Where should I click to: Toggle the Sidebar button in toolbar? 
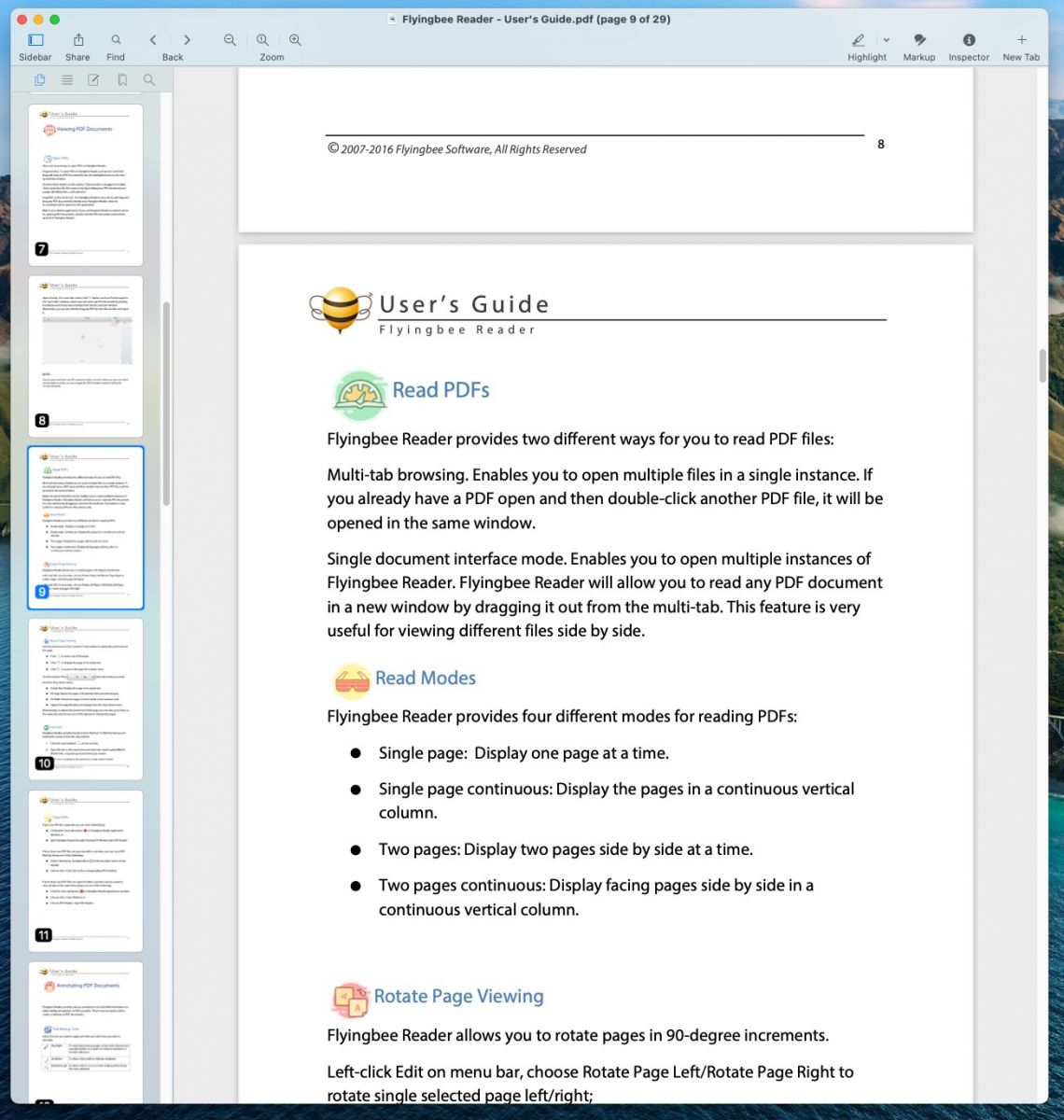35,40
